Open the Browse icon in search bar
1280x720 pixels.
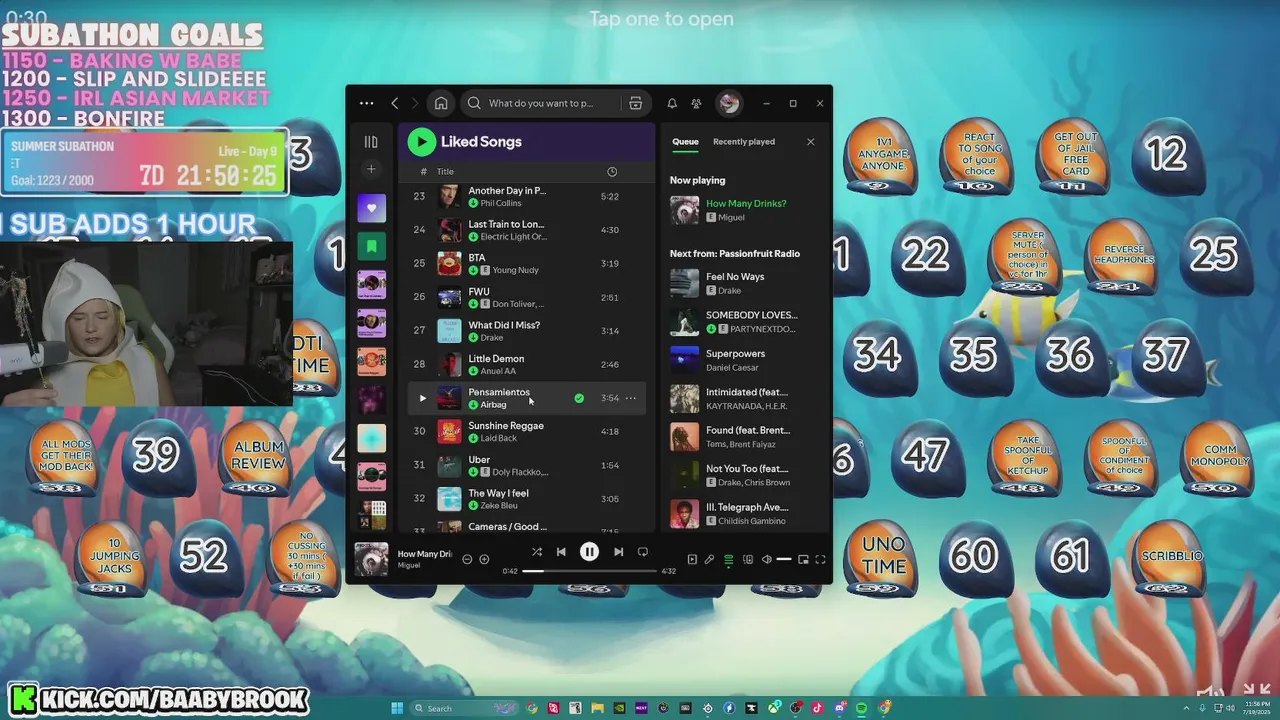coord(635,103)
